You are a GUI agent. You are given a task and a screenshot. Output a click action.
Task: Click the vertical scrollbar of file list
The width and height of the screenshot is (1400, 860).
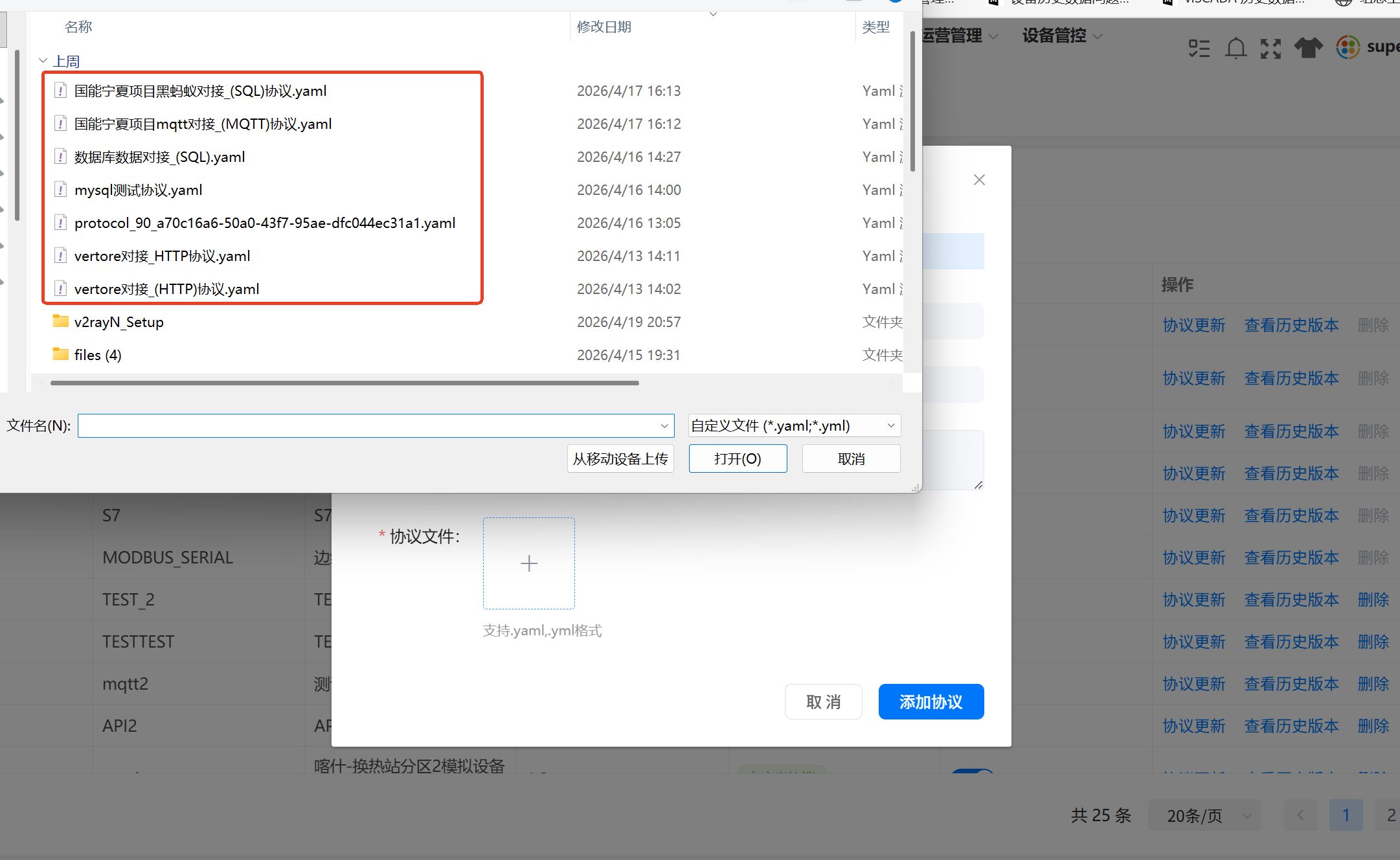coord(912,101)
